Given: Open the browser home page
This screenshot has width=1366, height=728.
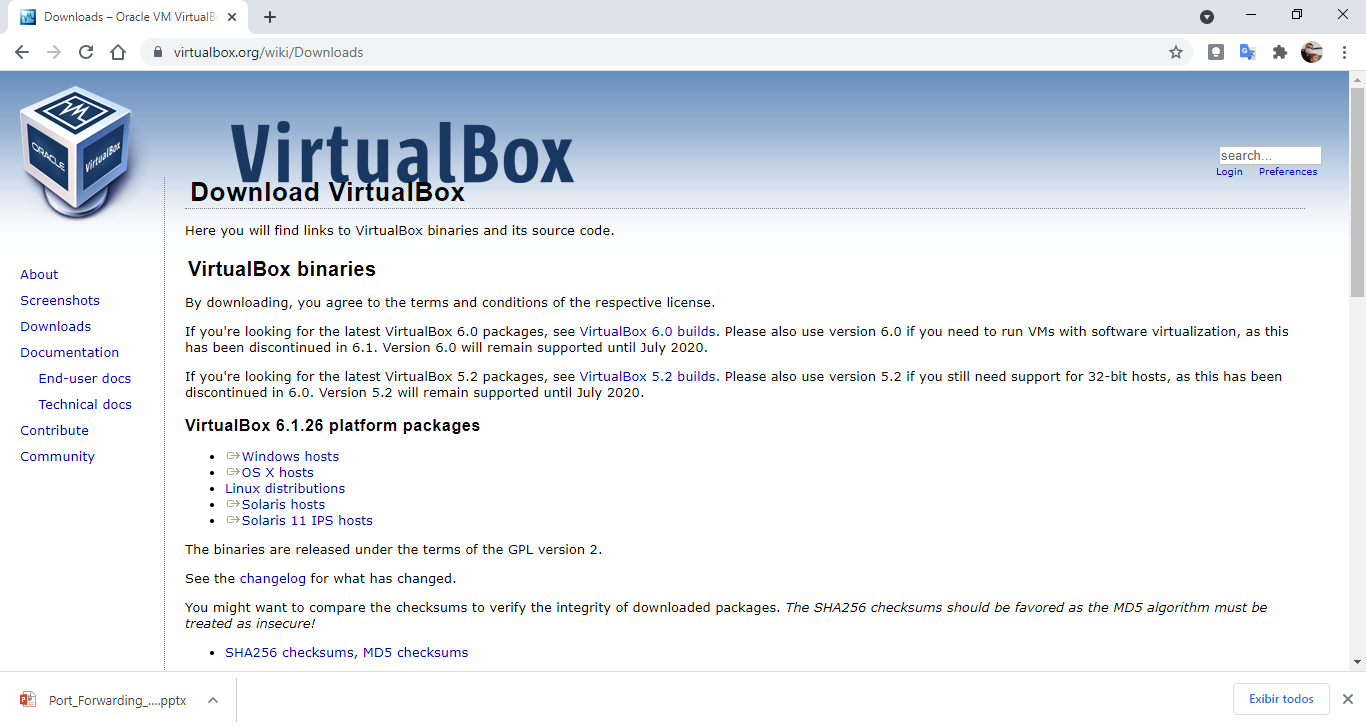Looking at the screenshot, I should [118, 52].
